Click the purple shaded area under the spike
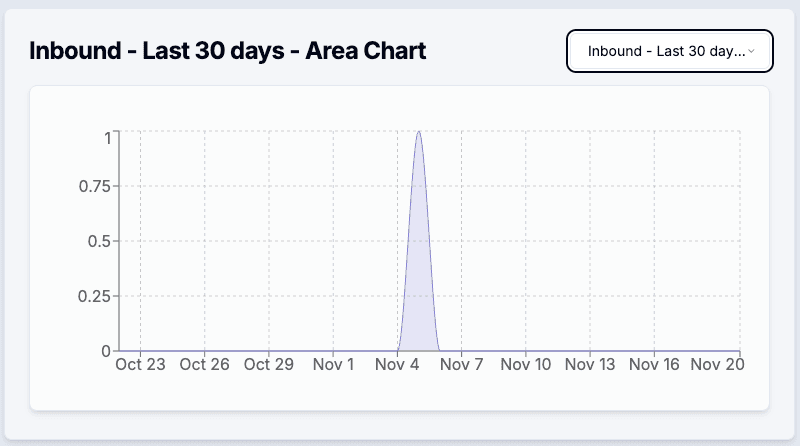This screenshot has height=446, width=800. tap(418, 300)
